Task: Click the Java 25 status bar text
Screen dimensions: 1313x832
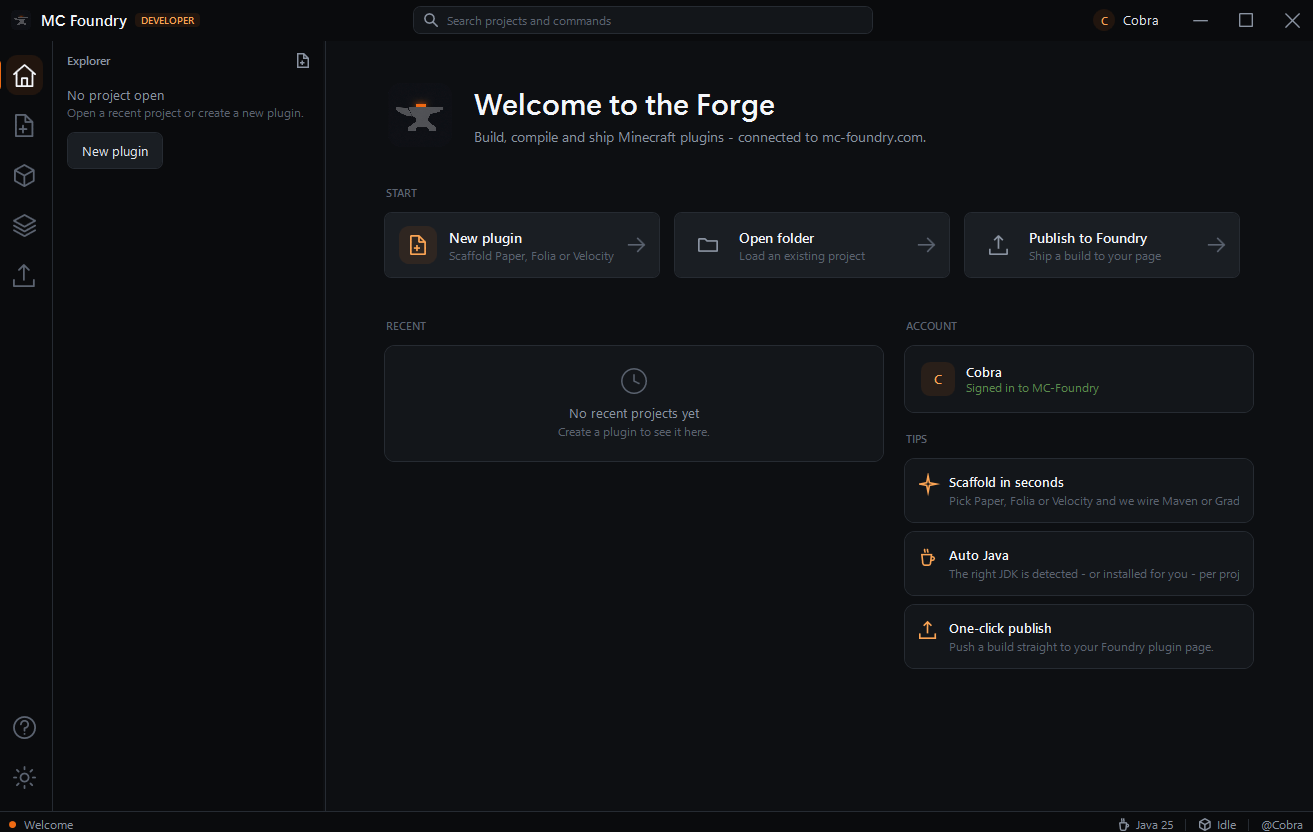Action: pos(1154,825)
